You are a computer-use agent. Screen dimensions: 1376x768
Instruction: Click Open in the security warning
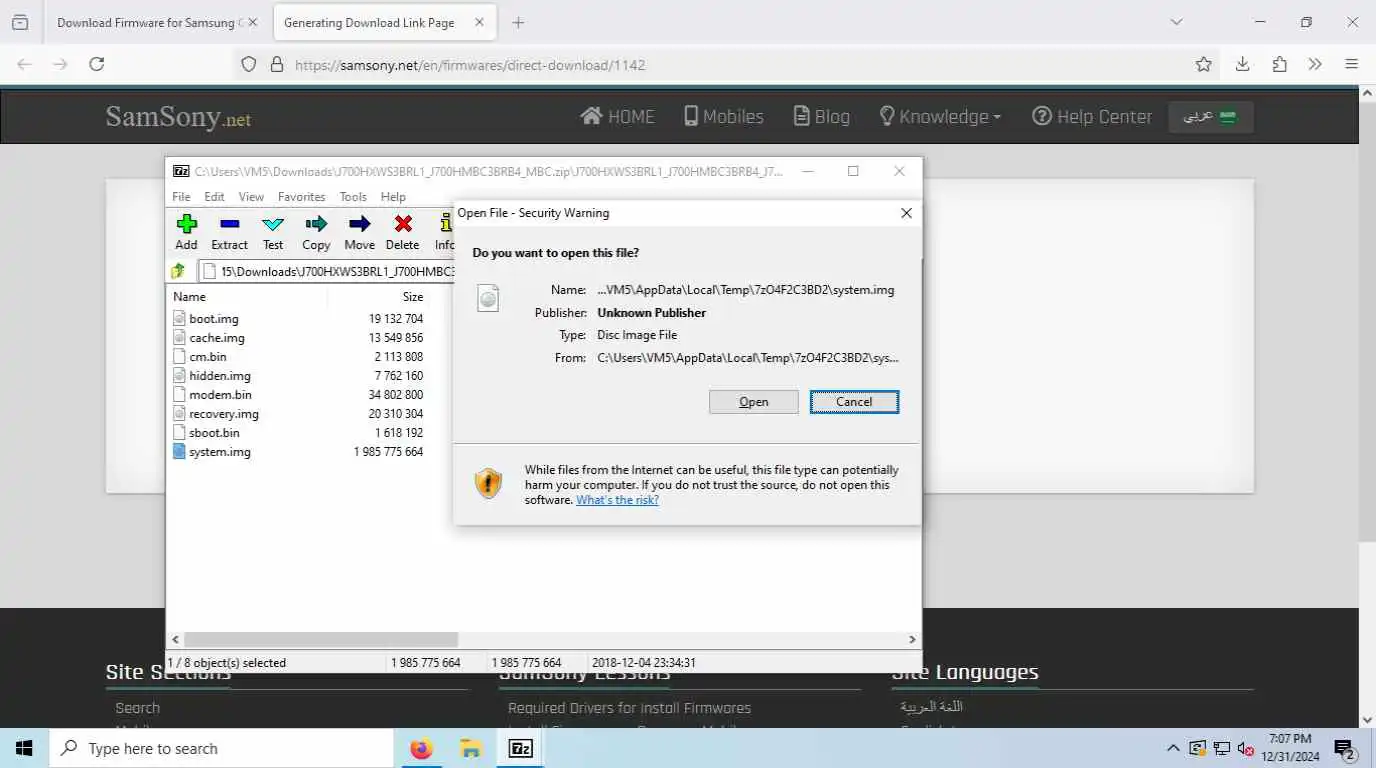pos(754,402)
